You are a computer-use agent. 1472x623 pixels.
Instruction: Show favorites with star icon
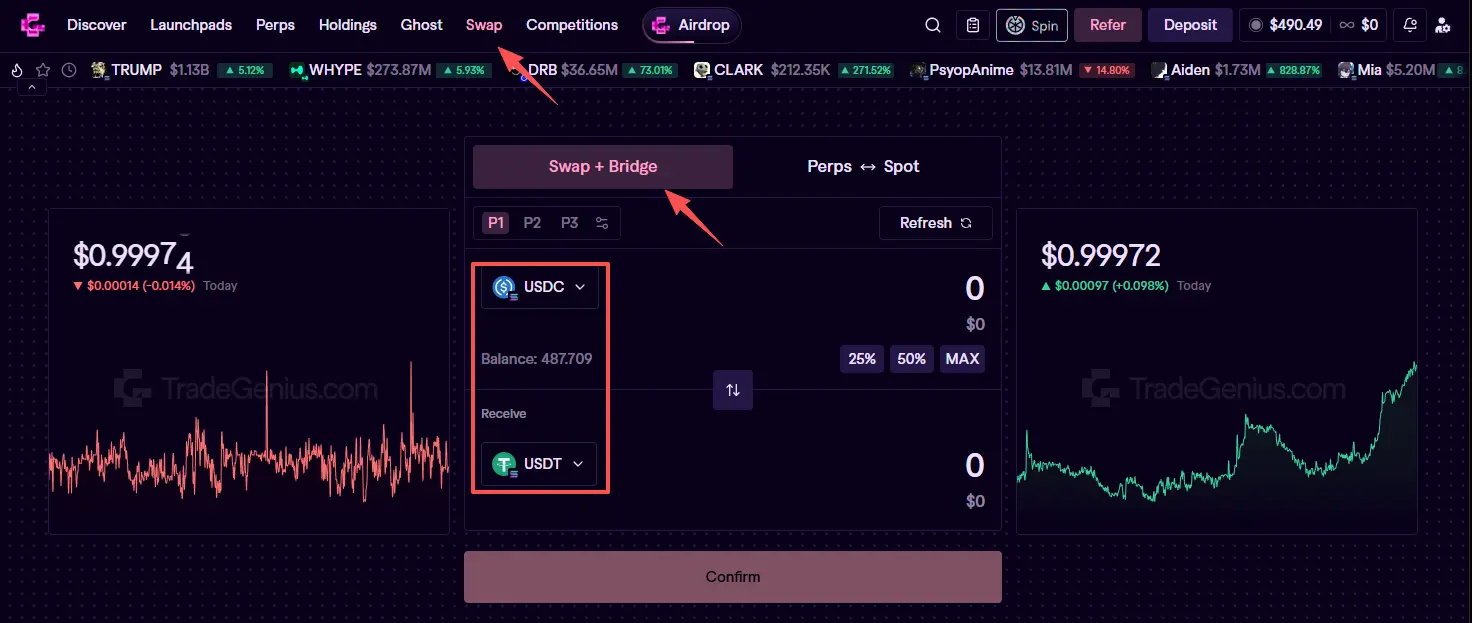(x=43, y=70)
